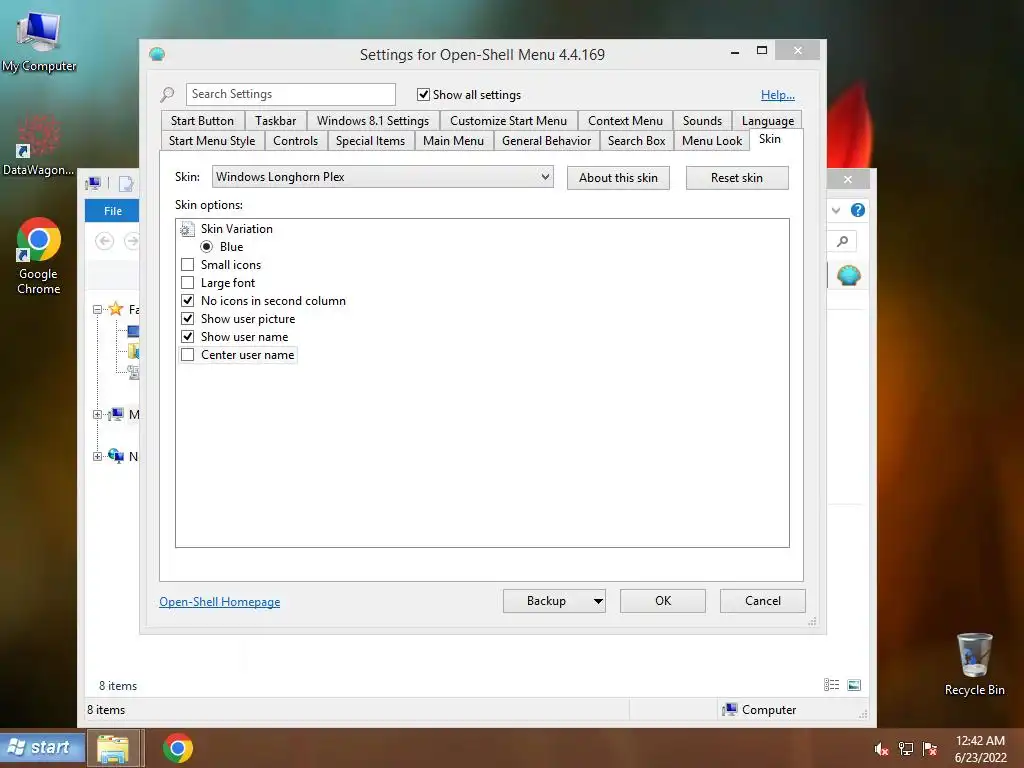This screenshot has height=768, width=1024.
Task: Open Action Center flag tray icon
Action: [x=930, y=749]
